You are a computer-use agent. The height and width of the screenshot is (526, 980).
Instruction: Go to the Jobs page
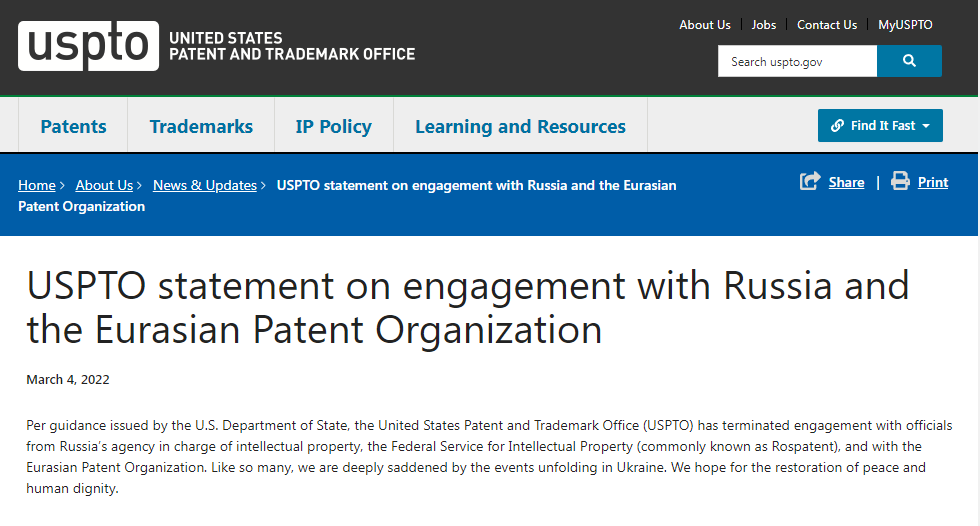click(764, 25)
